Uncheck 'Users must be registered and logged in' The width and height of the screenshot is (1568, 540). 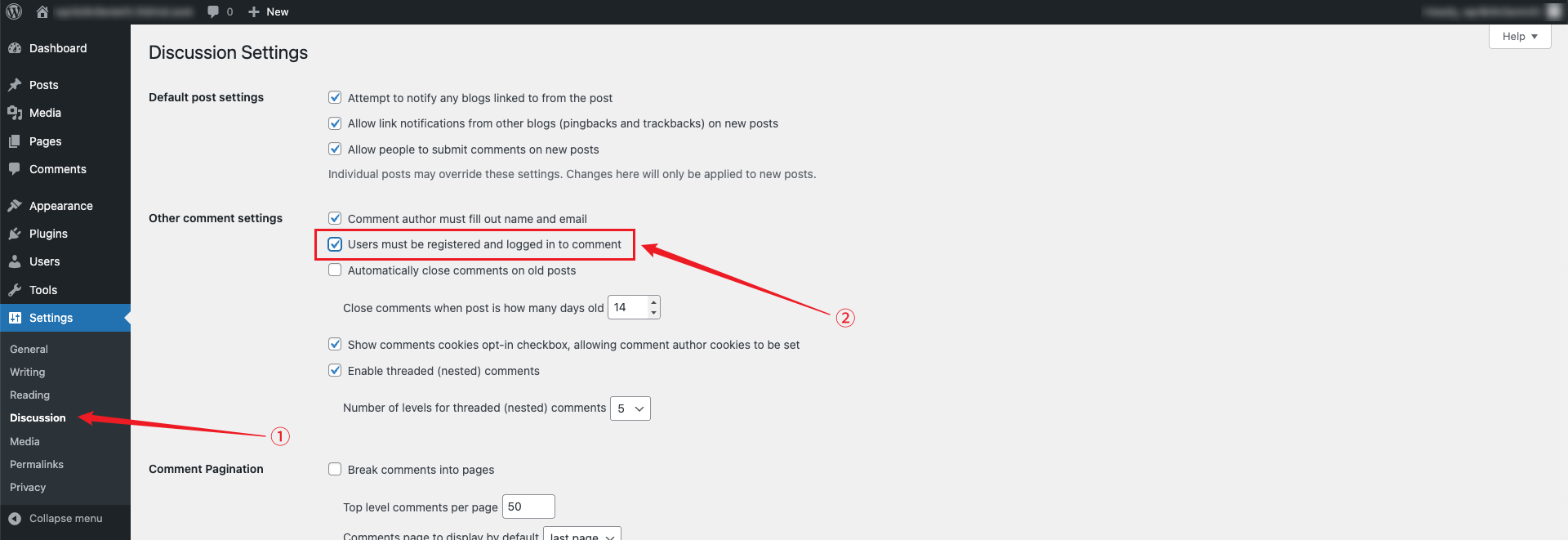click(335, 244)
